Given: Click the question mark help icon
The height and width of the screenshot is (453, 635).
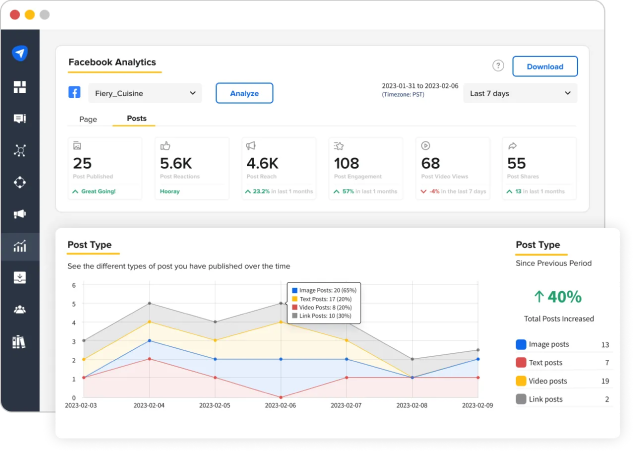Looking at the screenshot, I should point(498,66).
